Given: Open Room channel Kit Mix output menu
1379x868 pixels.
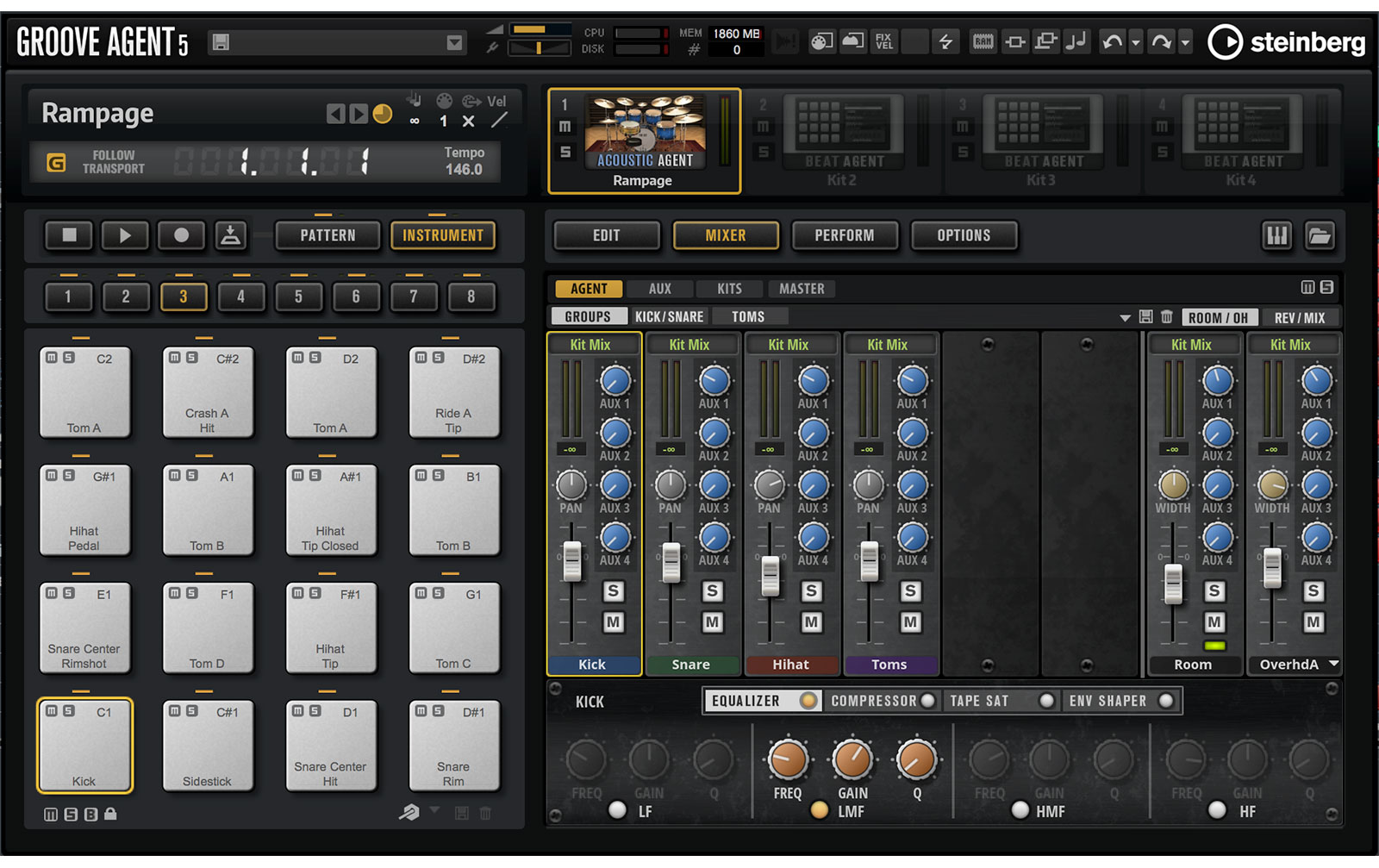Looking at the screenshot, I should 1195,345.
